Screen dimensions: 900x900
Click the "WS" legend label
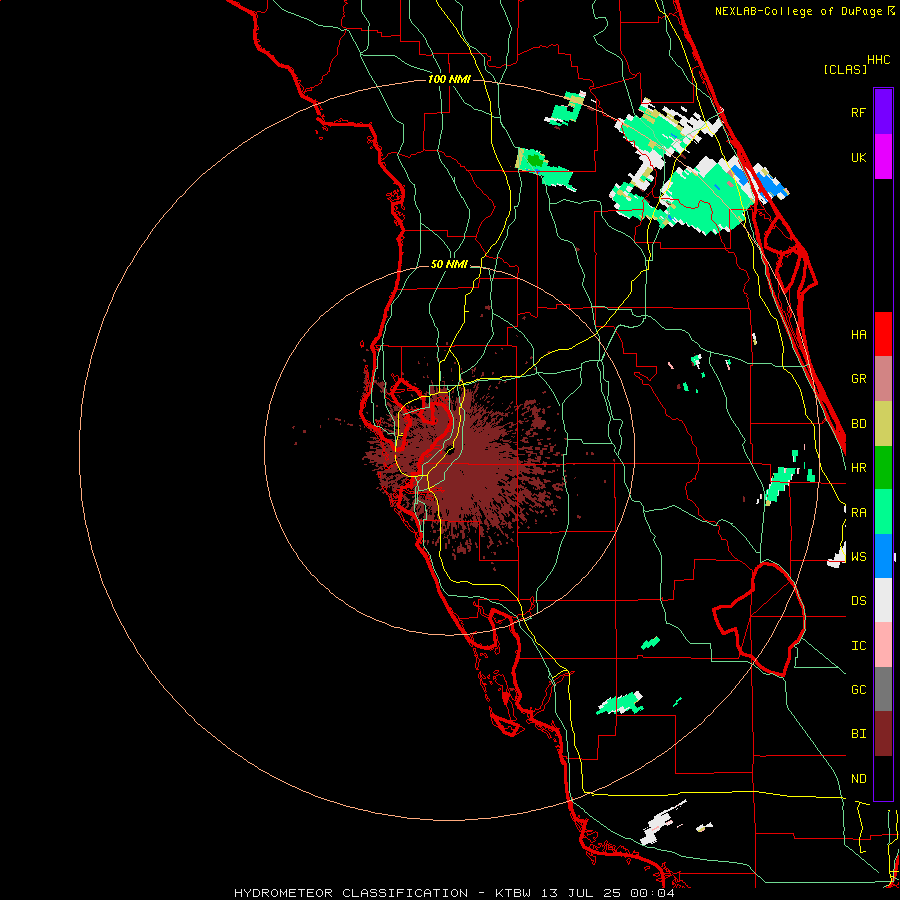pyautogui.click(x=858, y=557)
